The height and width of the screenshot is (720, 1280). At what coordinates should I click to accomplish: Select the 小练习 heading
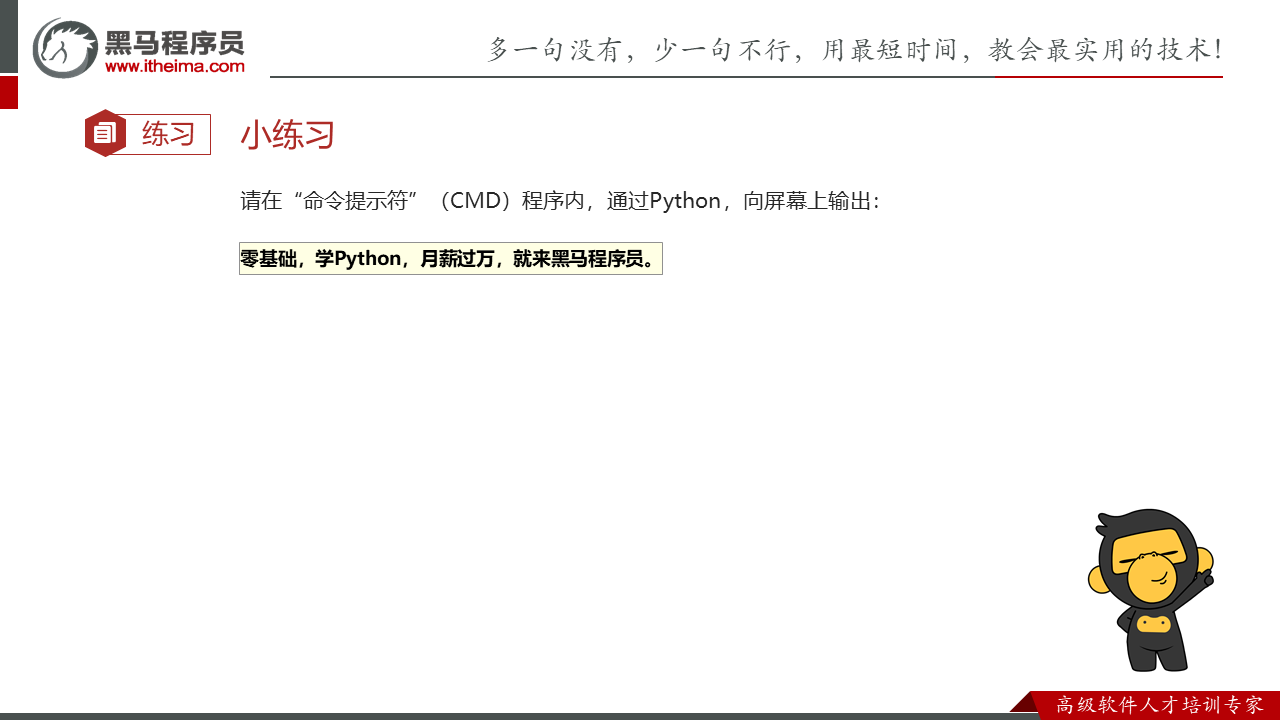click(287, 135)
